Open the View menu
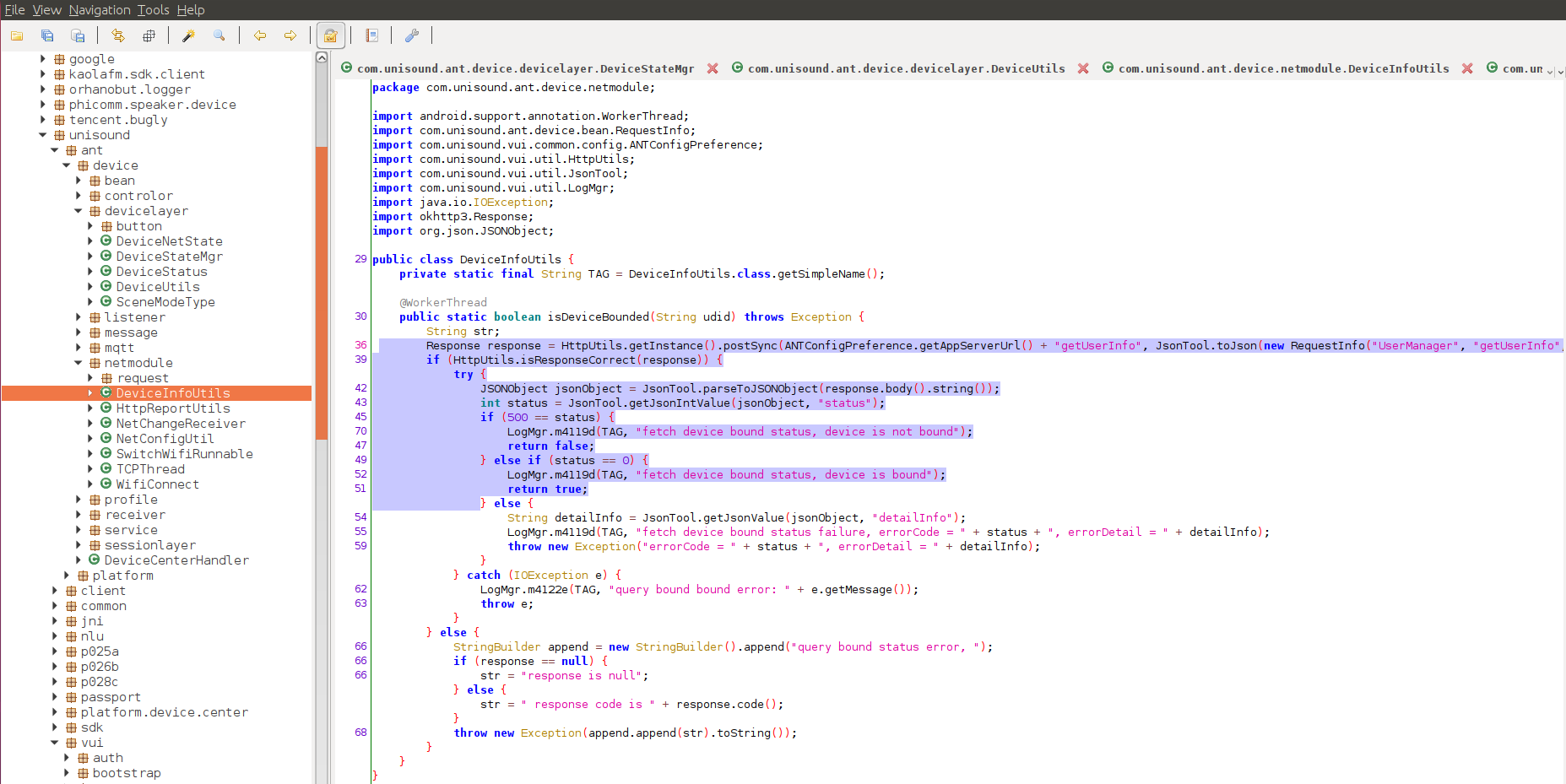The width and height of the screenshot is (1566, 784). click(46, 10)
